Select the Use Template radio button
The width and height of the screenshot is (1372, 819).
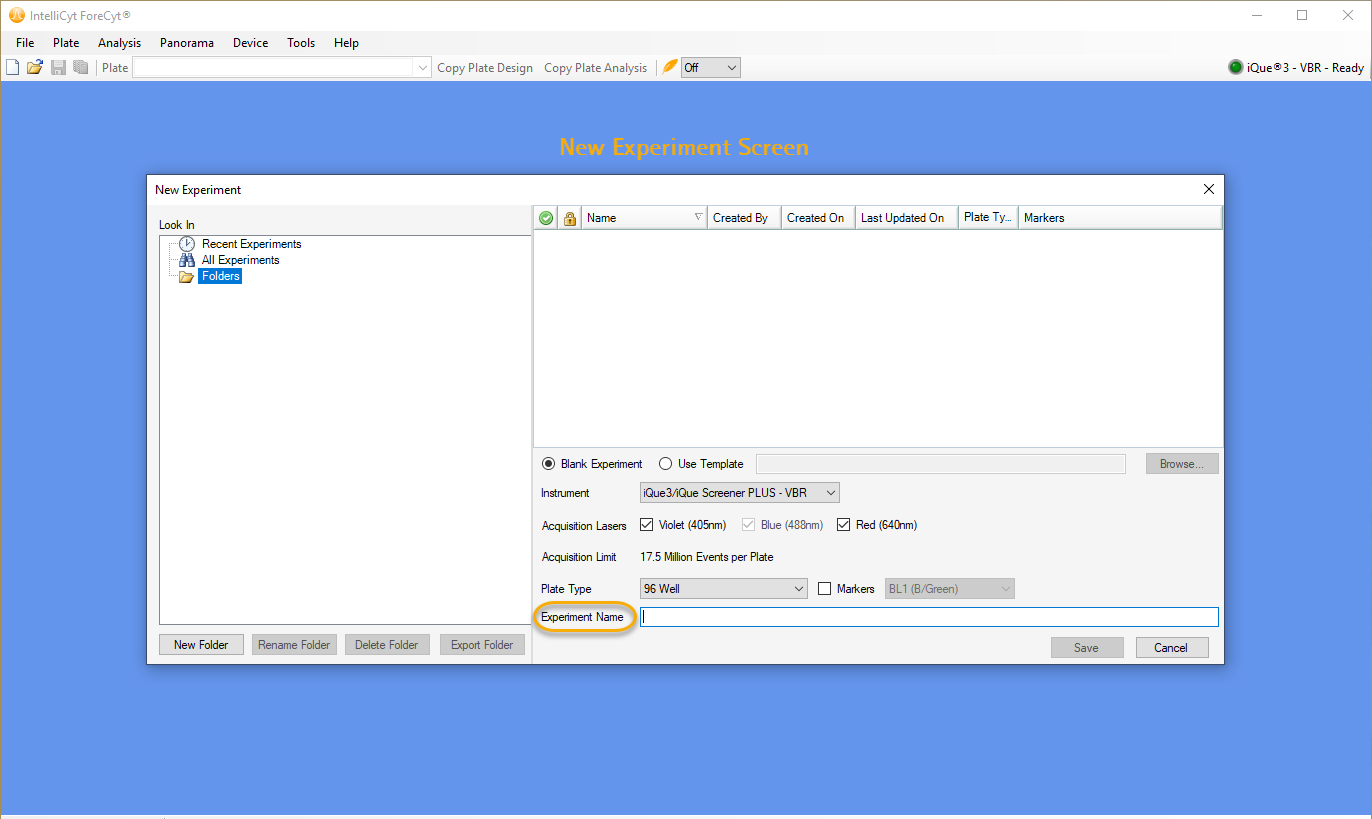click(666, 464)
